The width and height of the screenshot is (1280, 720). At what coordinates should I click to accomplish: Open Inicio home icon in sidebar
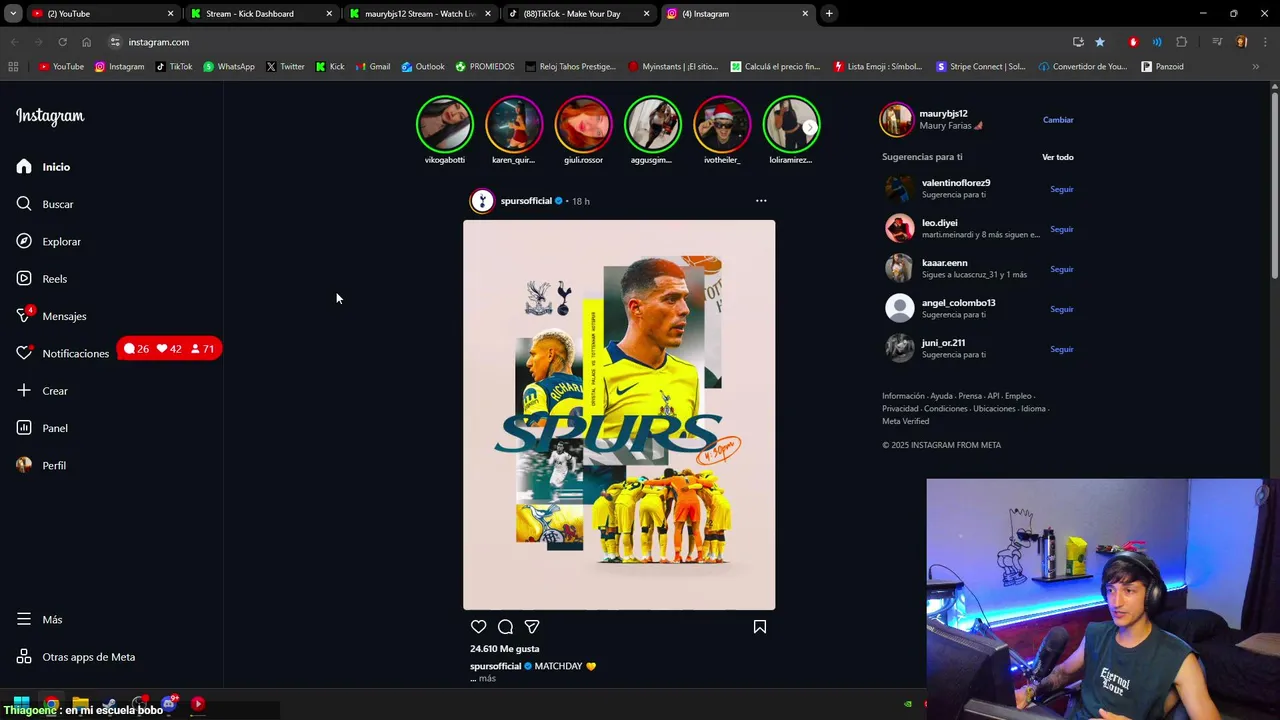coord(24,167)
